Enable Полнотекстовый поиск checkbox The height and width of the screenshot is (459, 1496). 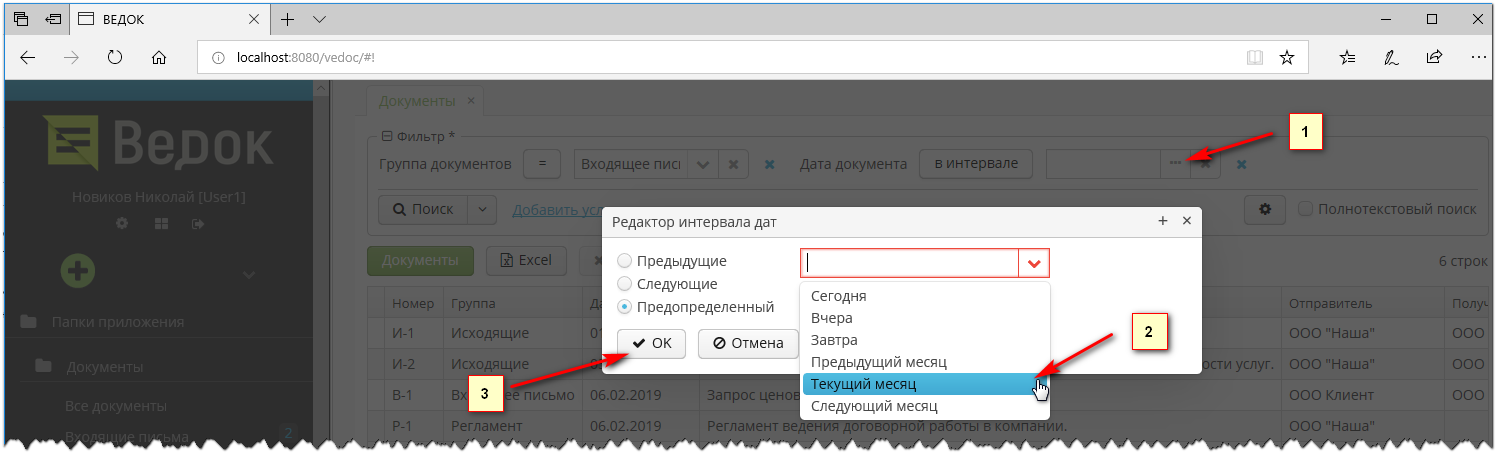point(1305,209)
